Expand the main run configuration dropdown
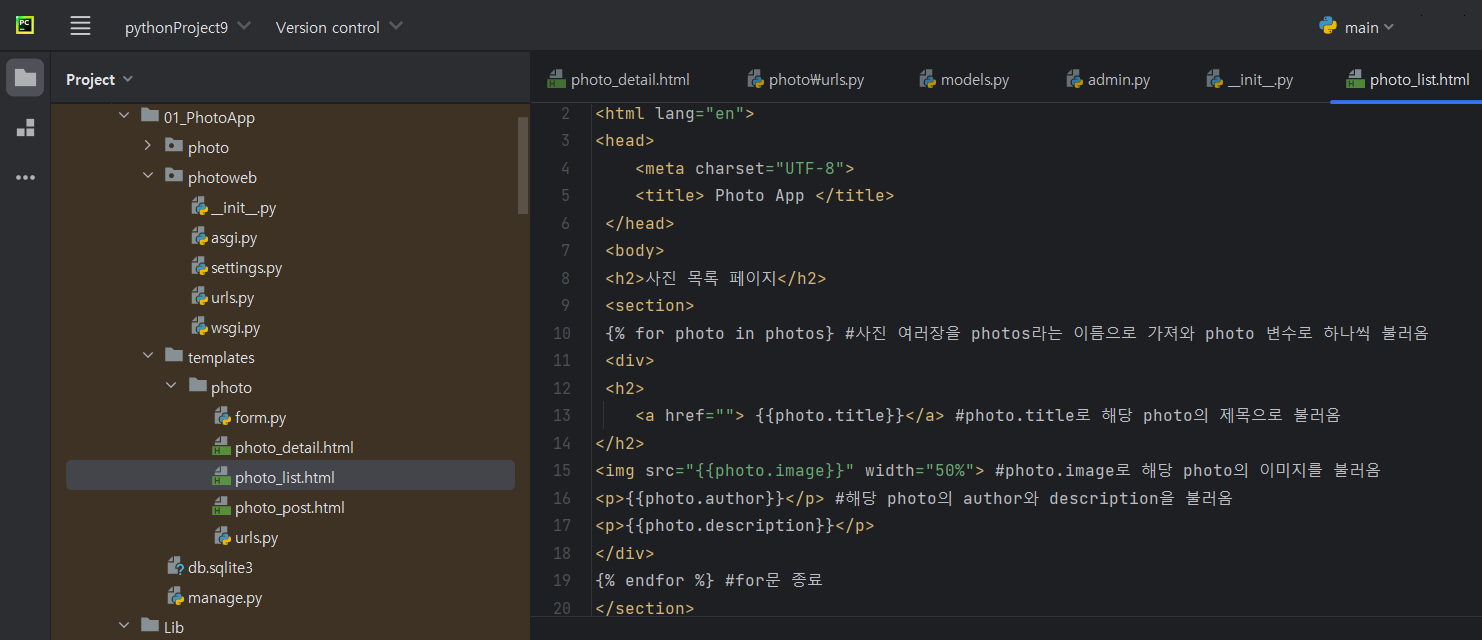Viewport: 1482px width, 640px height. click(x=1369, y=28)
